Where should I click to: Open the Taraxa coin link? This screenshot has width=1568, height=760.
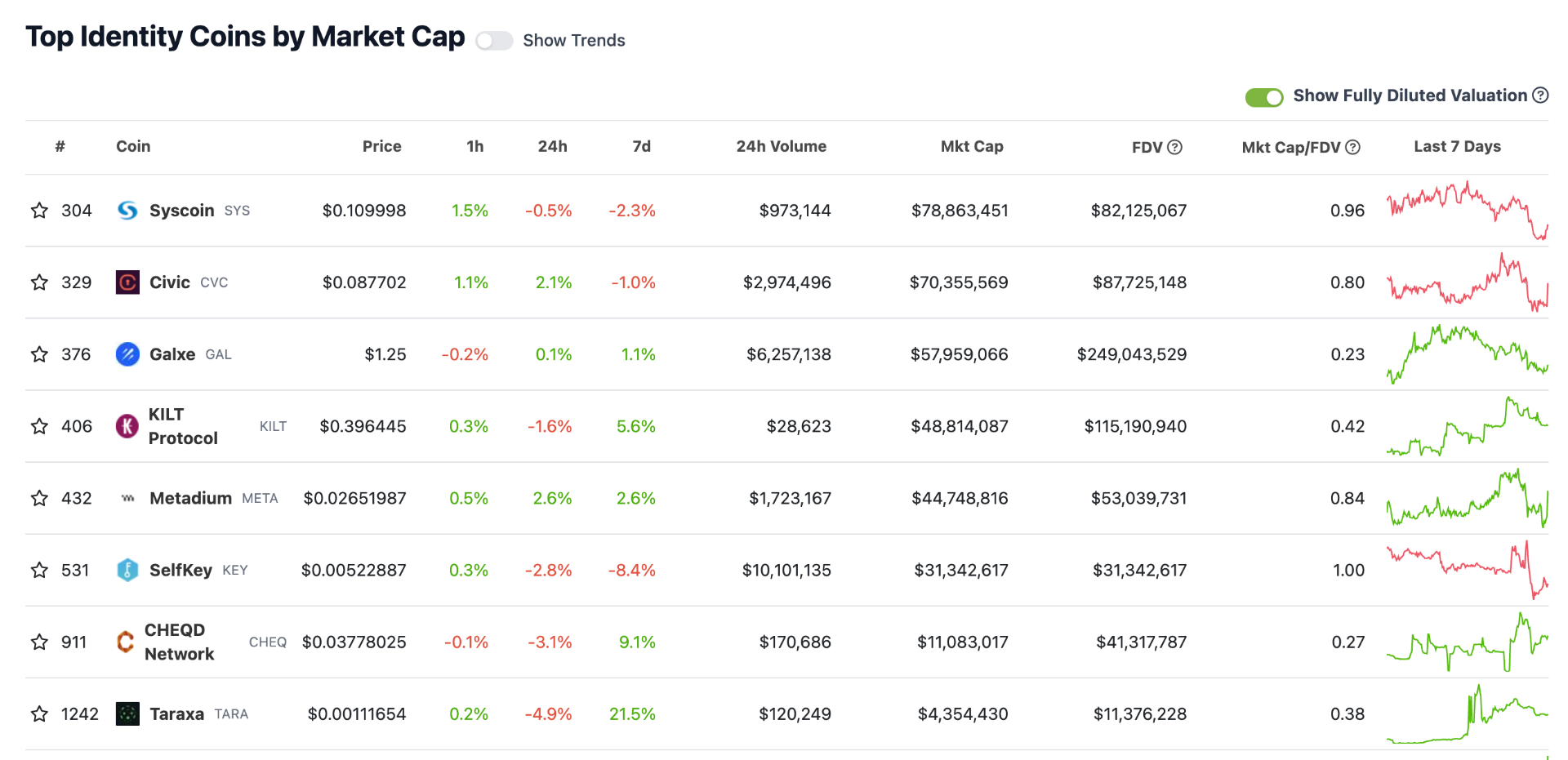coord(176,713)
